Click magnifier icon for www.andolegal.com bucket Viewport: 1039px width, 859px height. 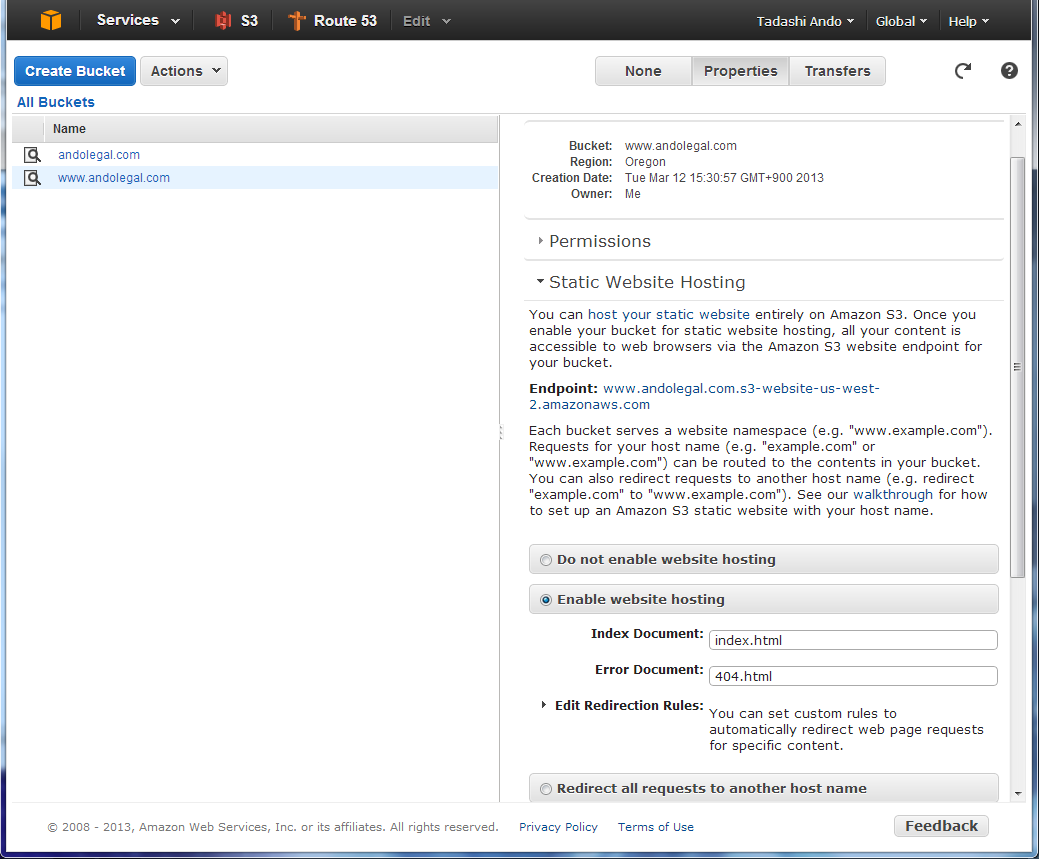coord(32,178)
